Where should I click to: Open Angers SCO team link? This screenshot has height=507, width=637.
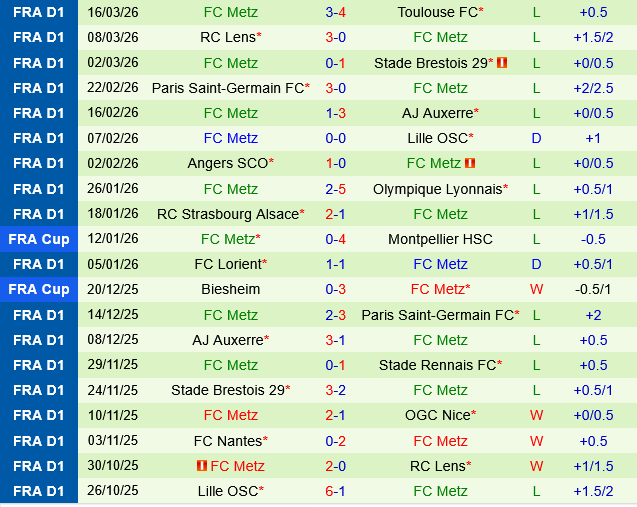click(x=227, y=163)
